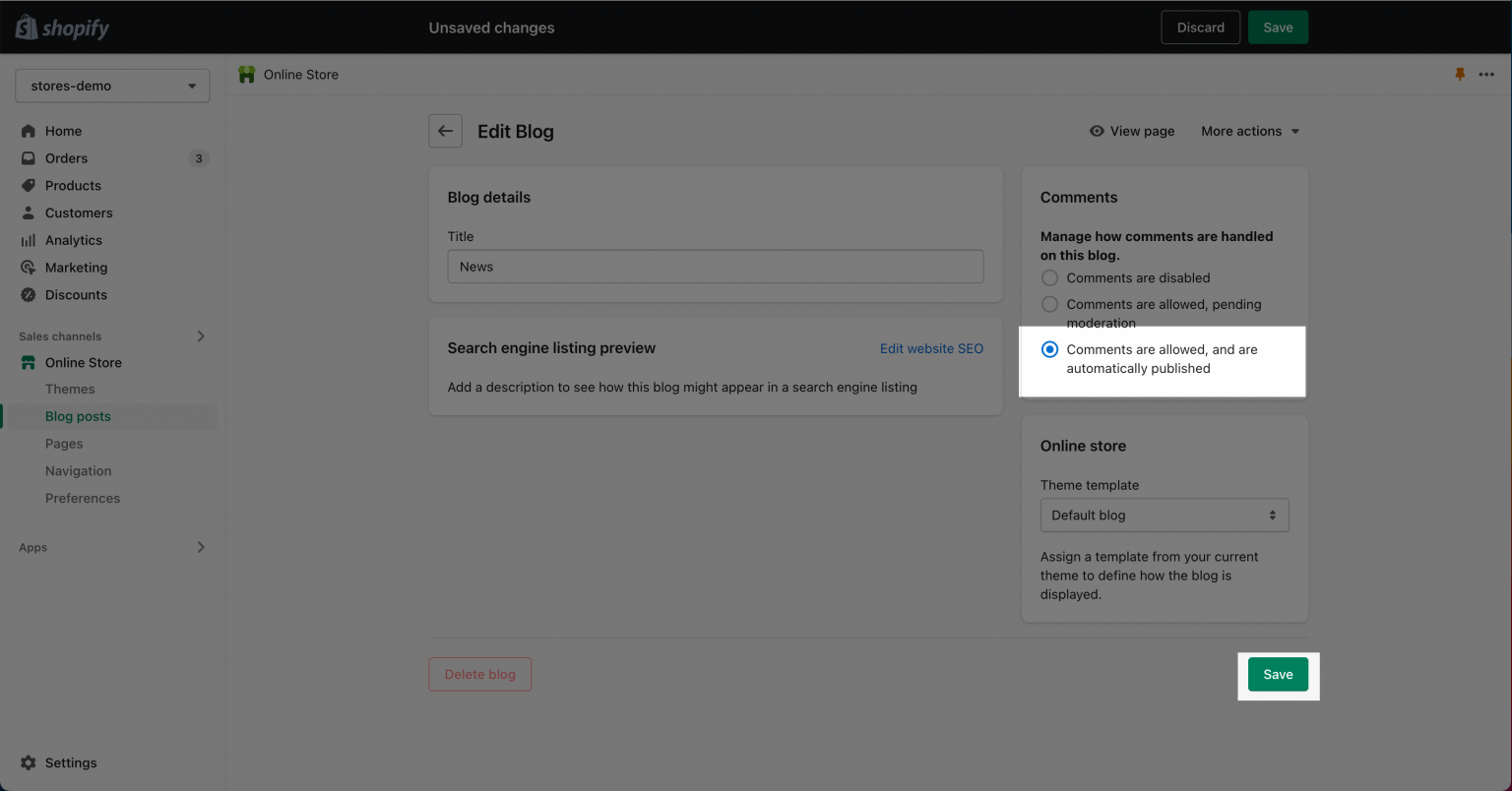The height and width of the screenshot is (791, 1512).
Task: Click the Orders inbox icon
Action: click(x=28, y=158)
